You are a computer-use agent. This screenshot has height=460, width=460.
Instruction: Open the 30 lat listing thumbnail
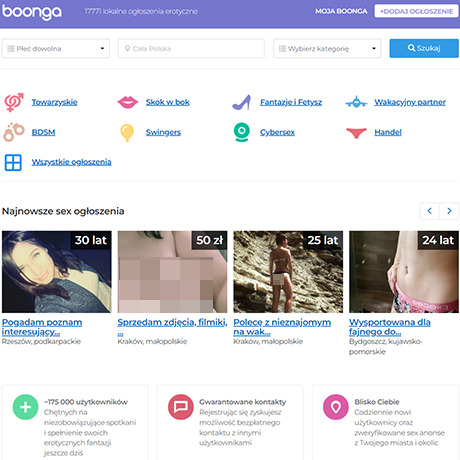[57, 272]
